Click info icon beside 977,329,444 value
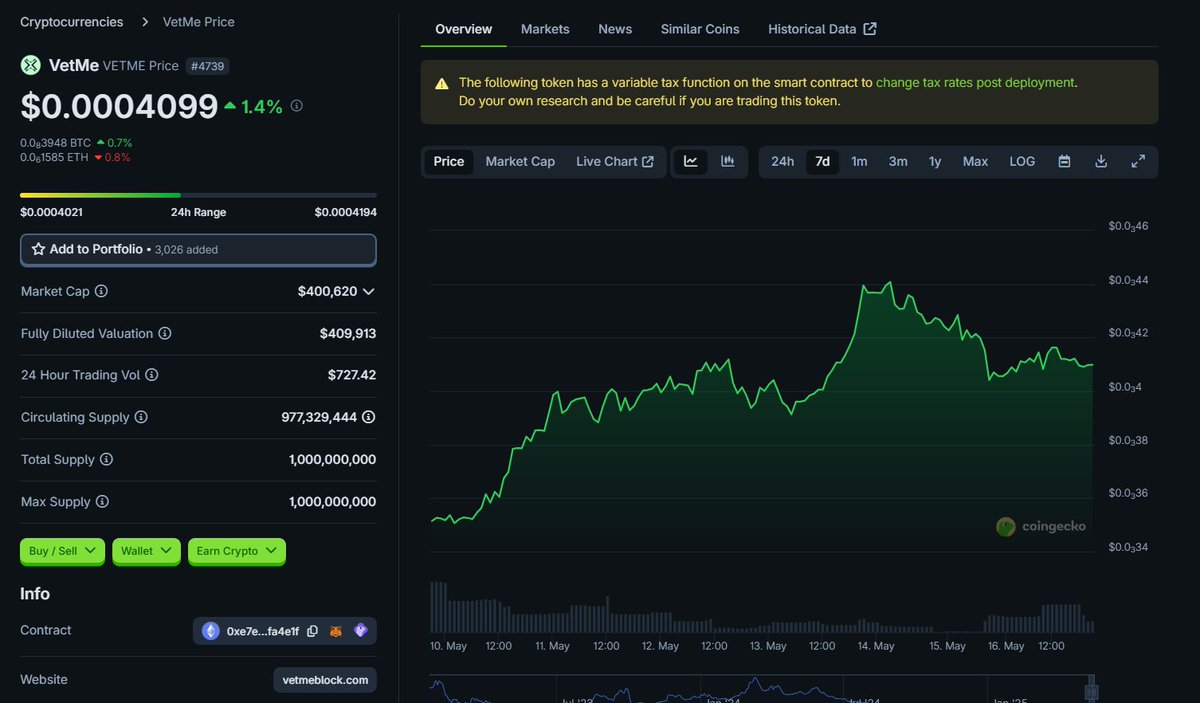1200x703 pixels. pos(369,417)
